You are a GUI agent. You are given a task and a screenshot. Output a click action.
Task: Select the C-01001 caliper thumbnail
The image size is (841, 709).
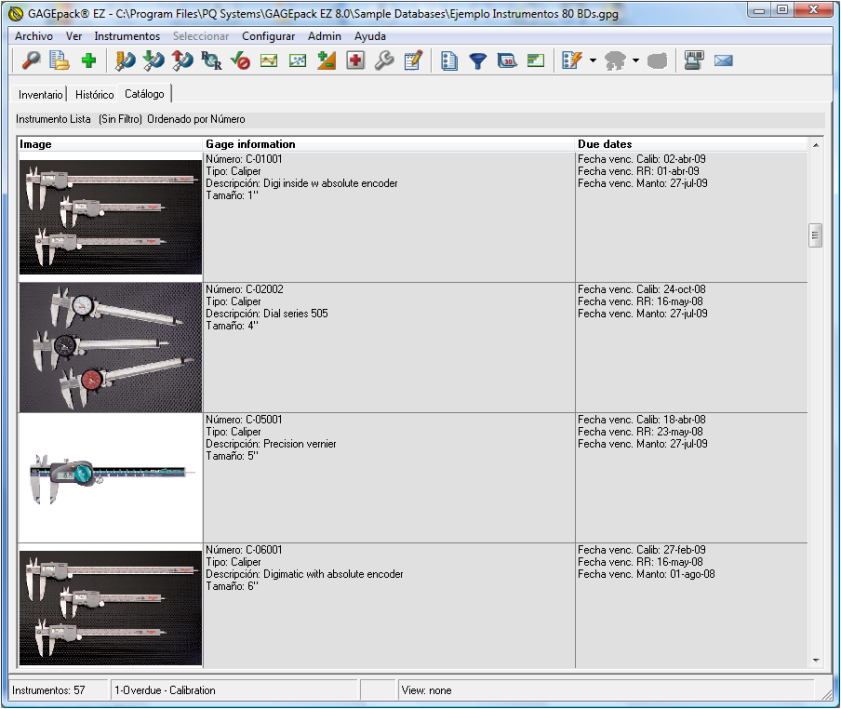pos(110,217)
